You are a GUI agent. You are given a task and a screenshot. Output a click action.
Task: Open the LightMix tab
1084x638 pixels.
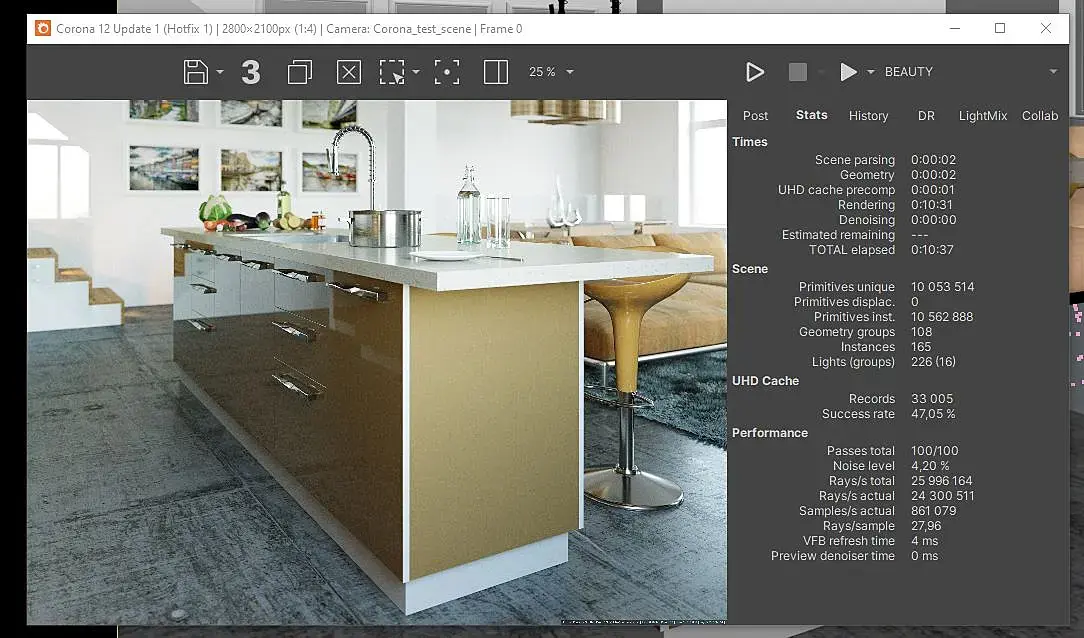(x=982, y=115)
